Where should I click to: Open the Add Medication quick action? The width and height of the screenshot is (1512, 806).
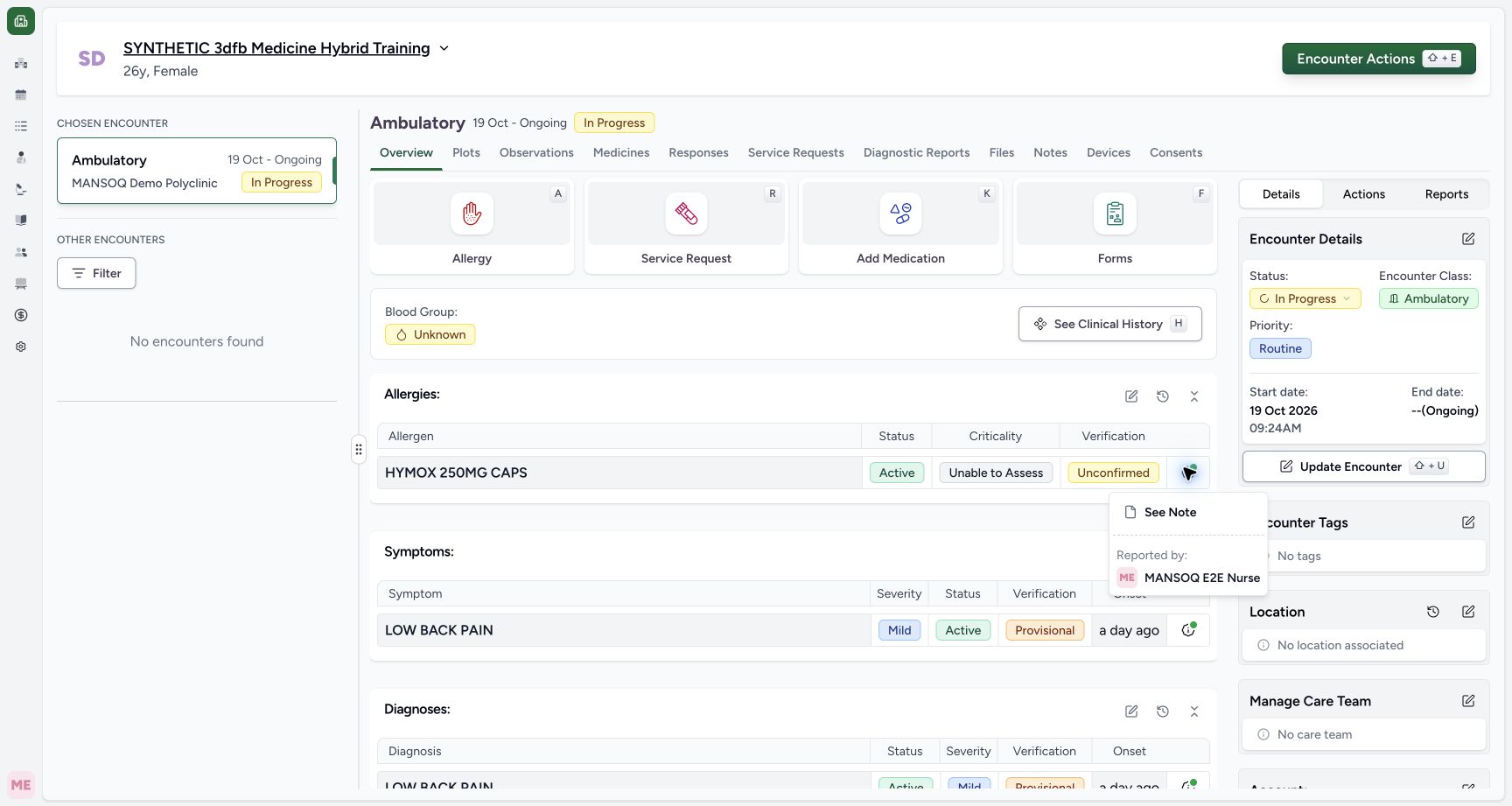click(x=900, y=226)
